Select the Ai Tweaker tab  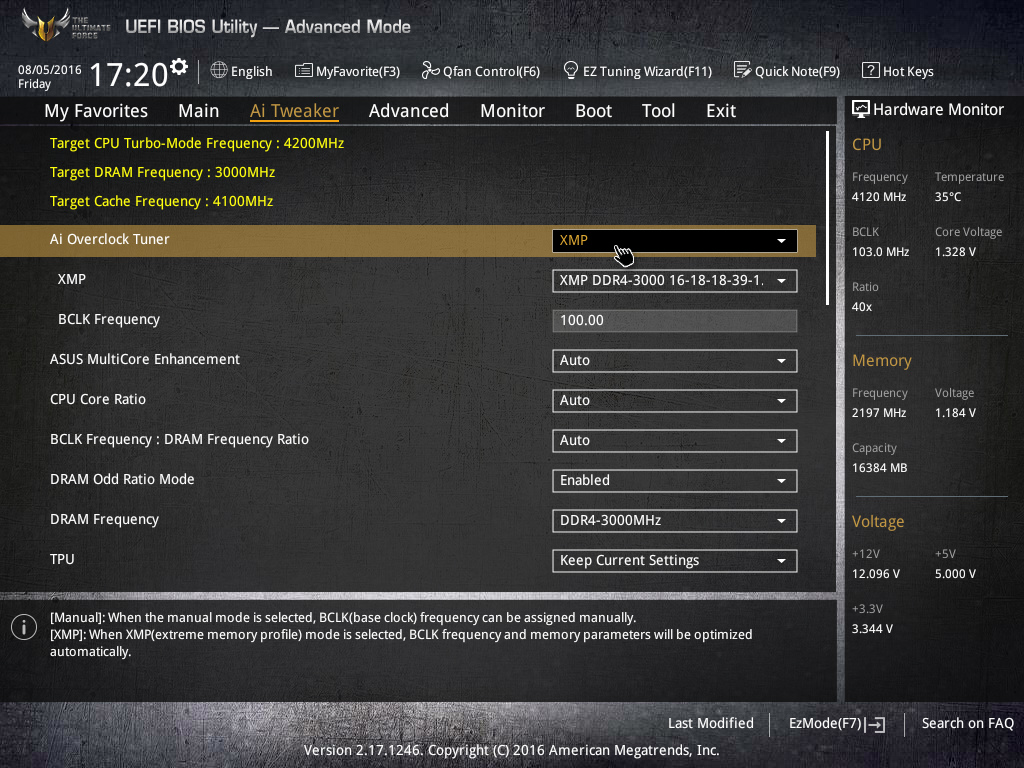pyautogui.click(x=295, y=111)
